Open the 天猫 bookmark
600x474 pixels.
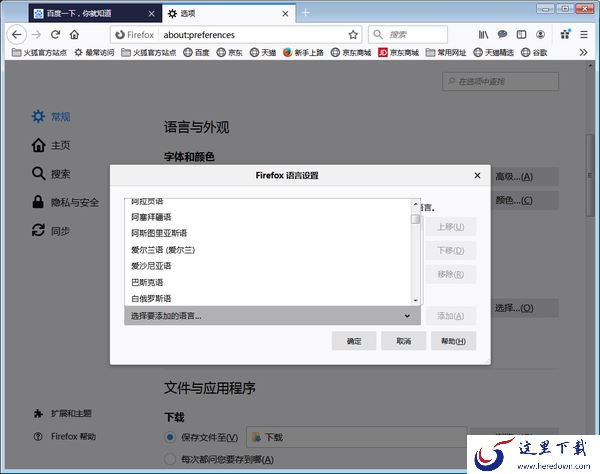(x=262, y=52)
